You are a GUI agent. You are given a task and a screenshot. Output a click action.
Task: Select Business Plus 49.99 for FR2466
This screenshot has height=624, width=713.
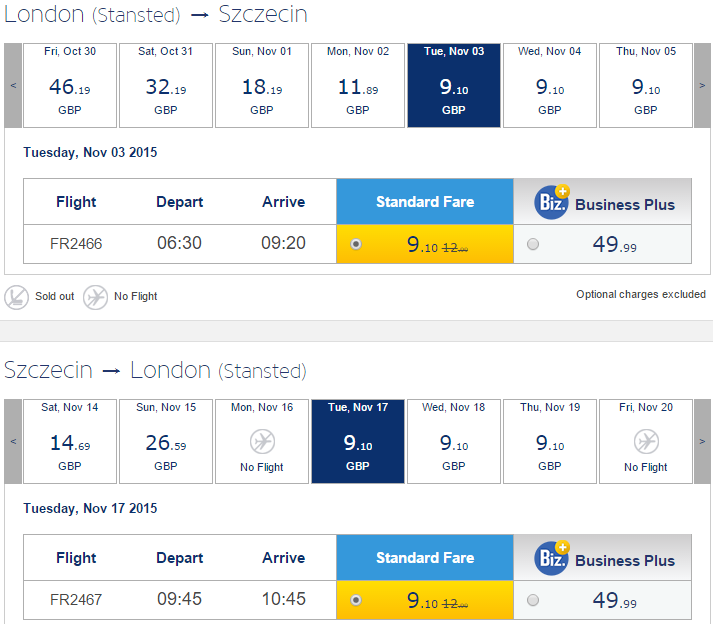pyautogui.click(x=533, y=244)
